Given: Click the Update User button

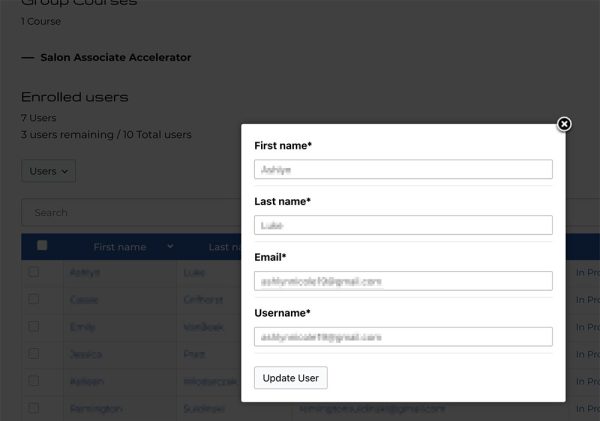Looking at the screenshot, I should (290, 378).
